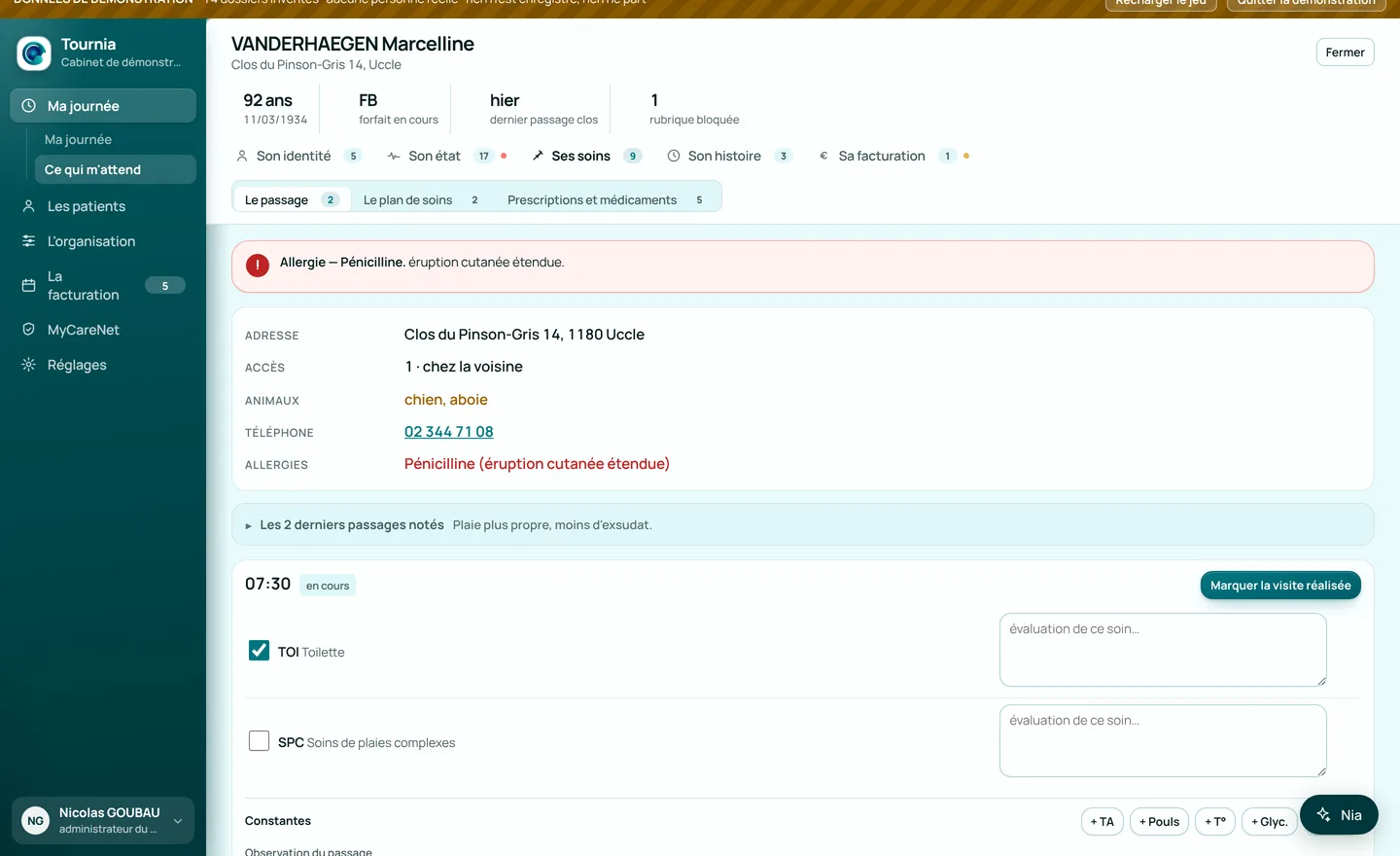Image resolution: width=1400 pixels, height=856 pixels.
Task: Expand Les 2 derniers passages notés
Action: point(802,525)
